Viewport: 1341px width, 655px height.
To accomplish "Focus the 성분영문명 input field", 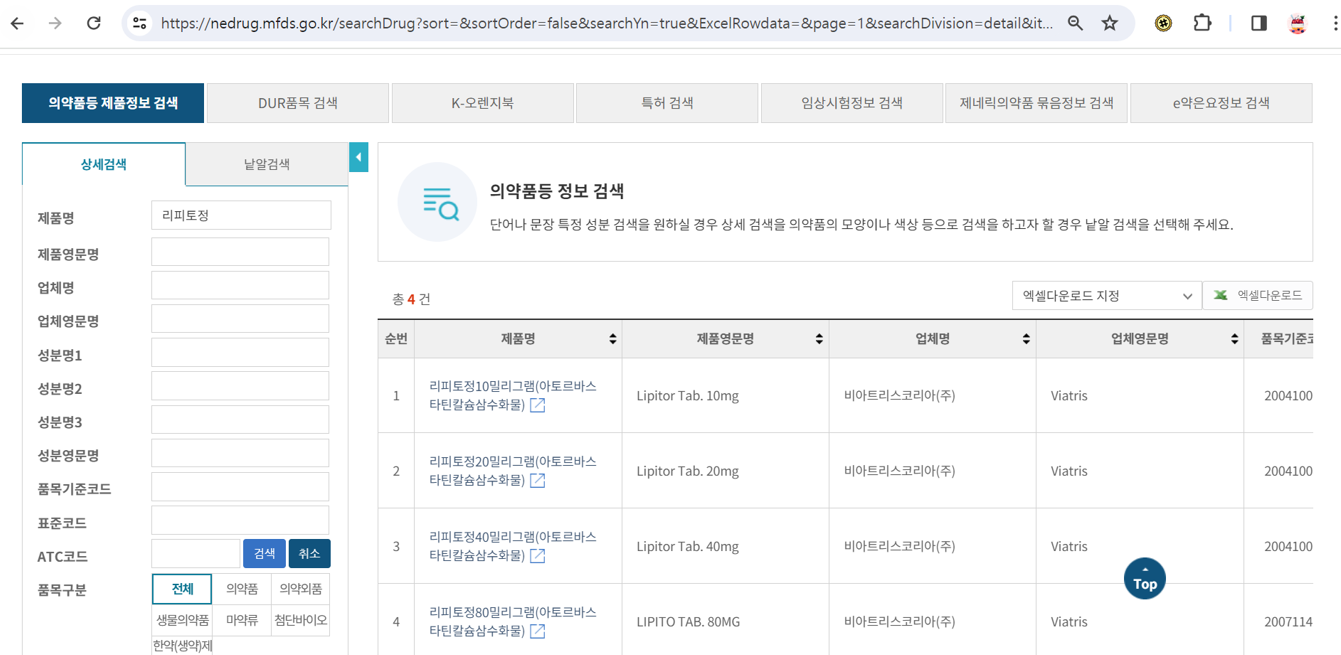I will pyautogui.click(x=241, y=453).
